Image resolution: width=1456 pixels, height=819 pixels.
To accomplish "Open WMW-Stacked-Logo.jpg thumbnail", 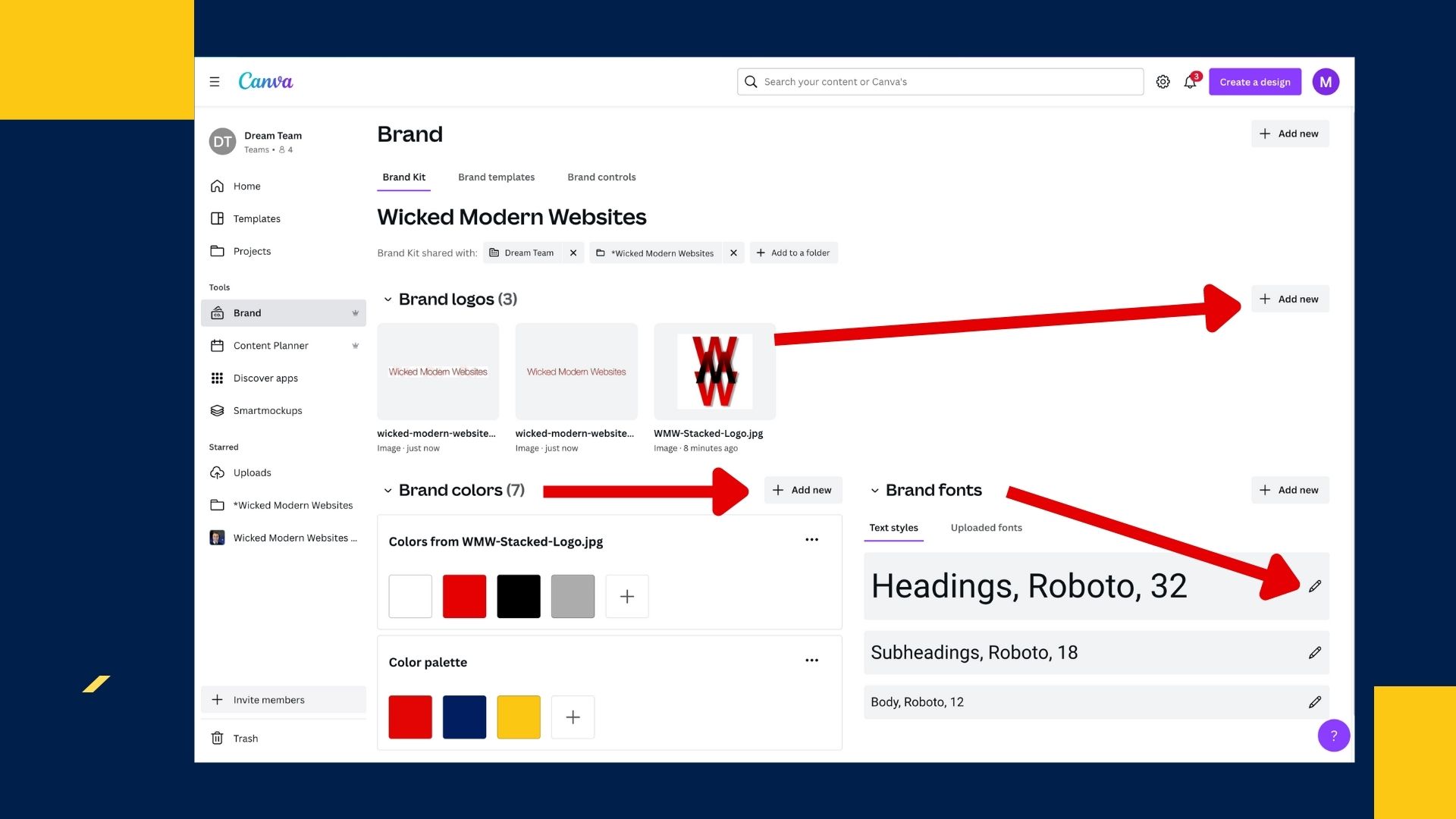I will (x=715, y=372).
